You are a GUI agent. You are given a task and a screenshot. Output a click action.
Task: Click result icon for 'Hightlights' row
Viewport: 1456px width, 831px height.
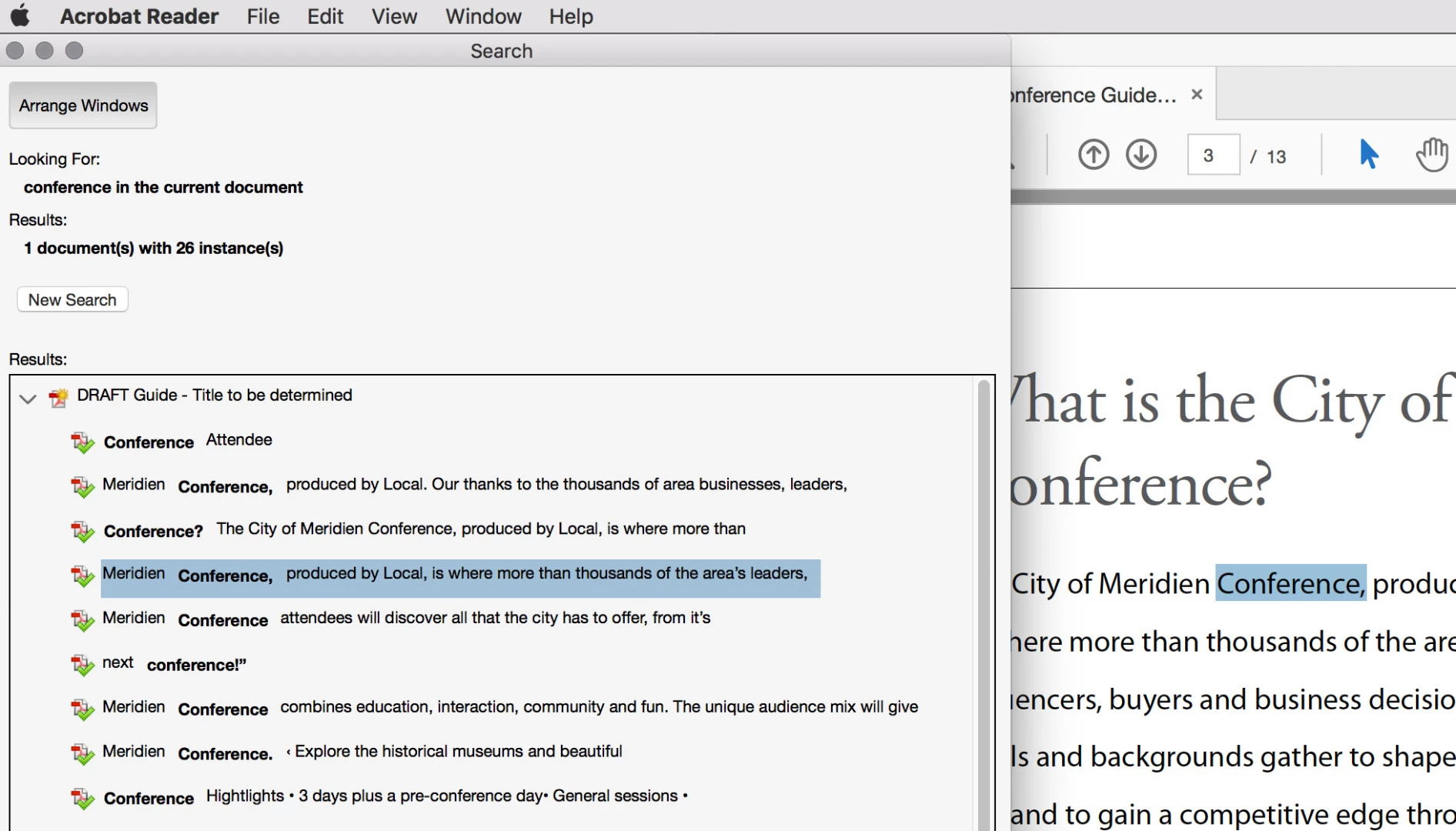tap(82, 799)
